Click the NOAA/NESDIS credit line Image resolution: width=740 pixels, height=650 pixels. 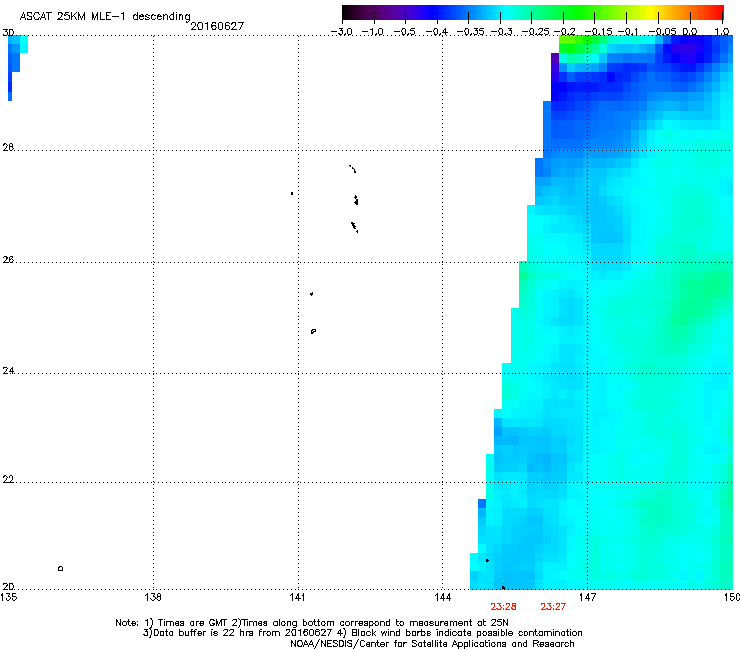tap(432, 644)
